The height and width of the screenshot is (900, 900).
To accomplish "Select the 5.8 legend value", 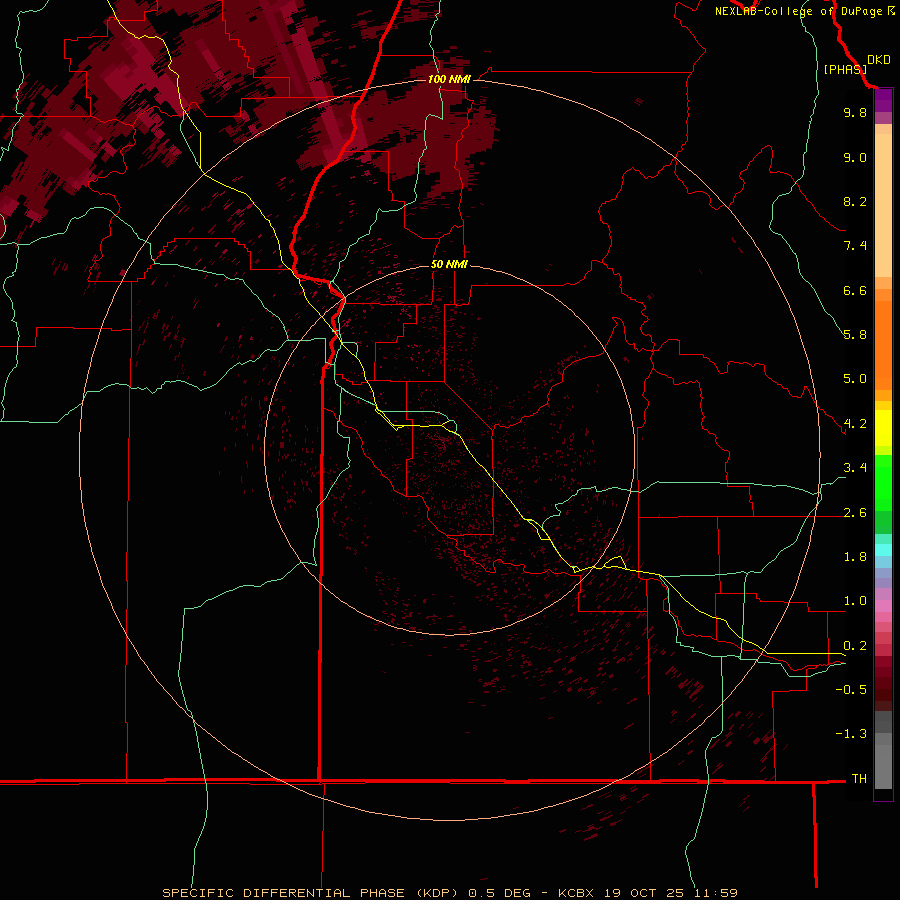I will click(855, 335).
